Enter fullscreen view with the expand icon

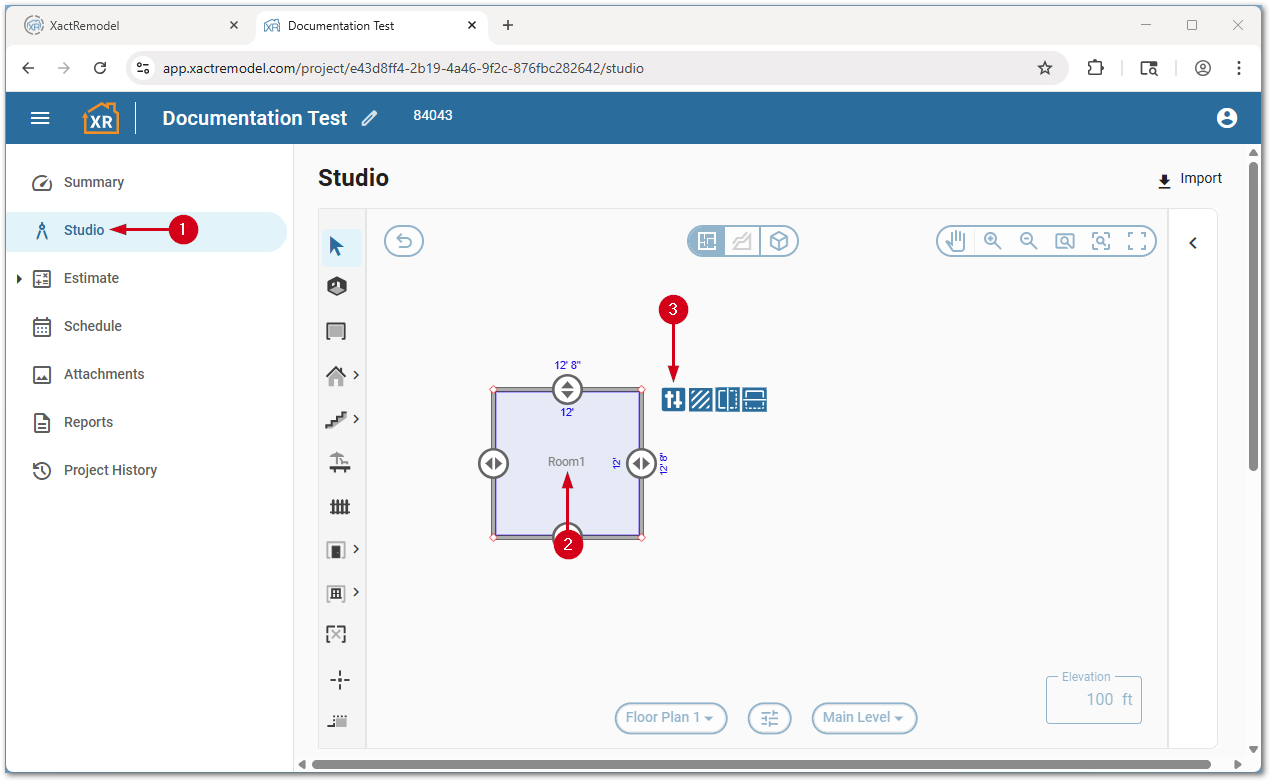(x=1137, y=240)
